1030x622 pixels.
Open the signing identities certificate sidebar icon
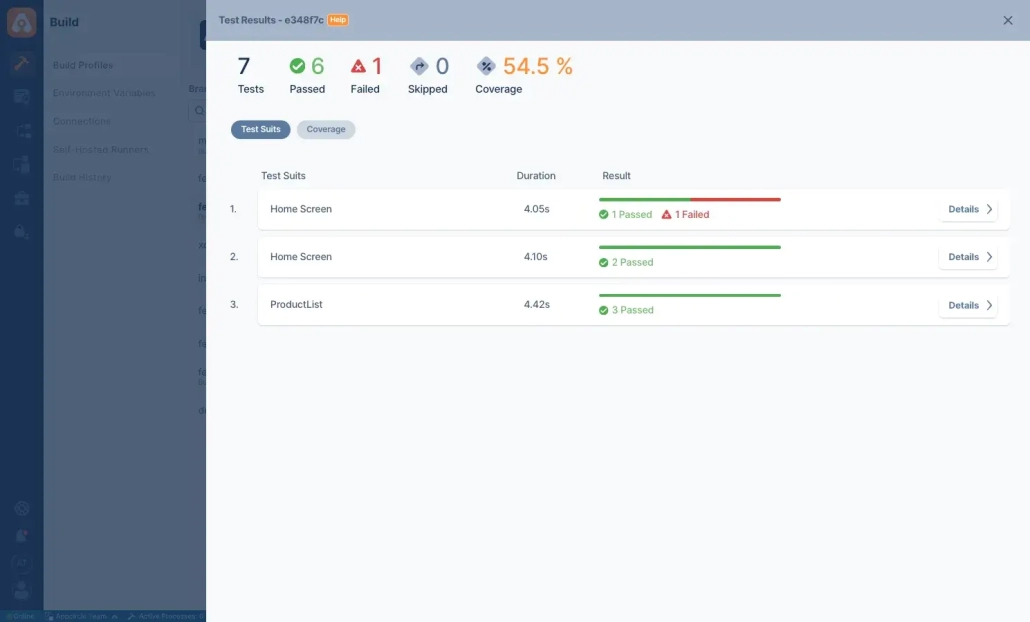point(21,97)
